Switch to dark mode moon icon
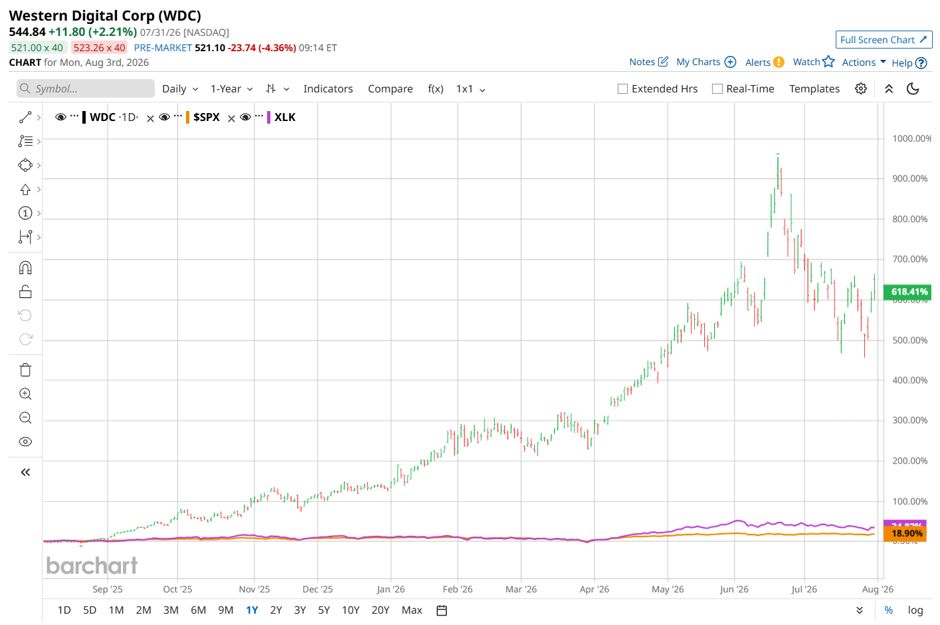Image resolution: width=940 pixels, height=625 pixels. 913,89
